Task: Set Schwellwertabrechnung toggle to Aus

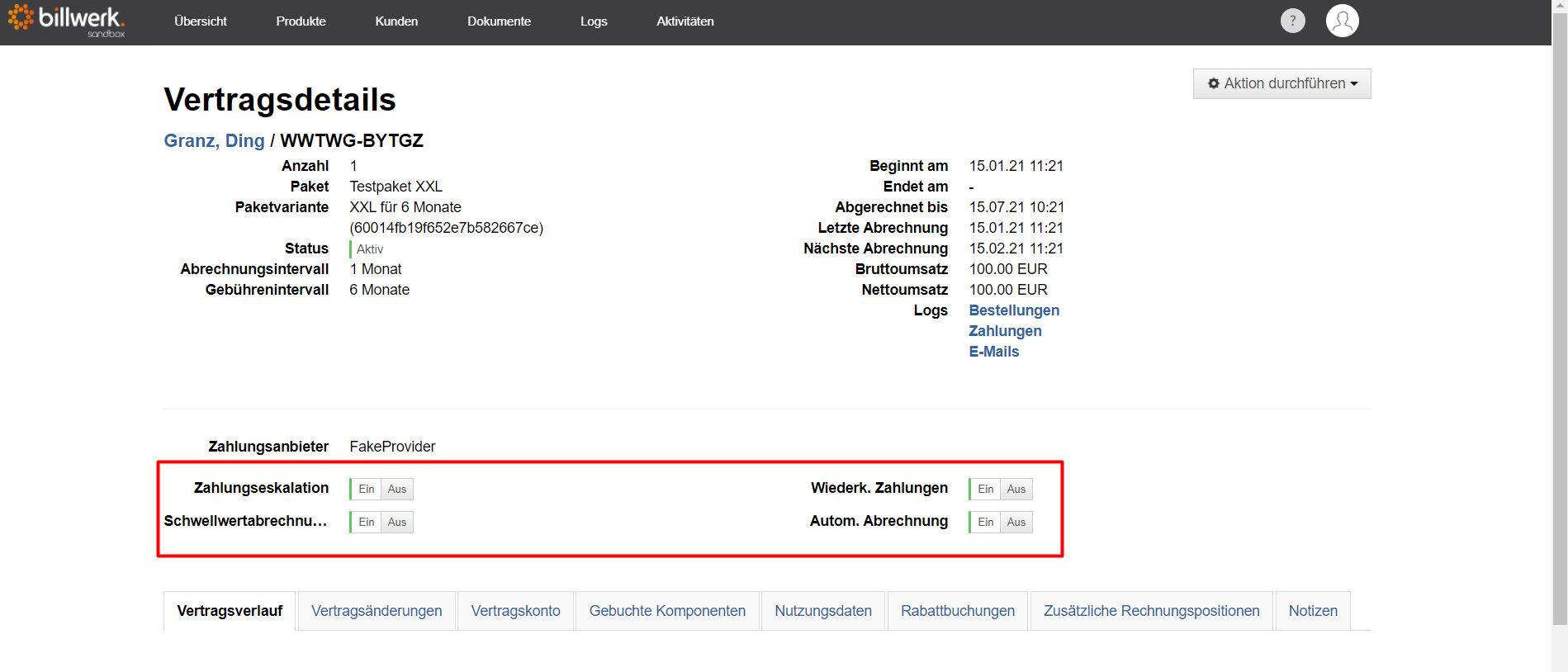Action: (397, 522)
